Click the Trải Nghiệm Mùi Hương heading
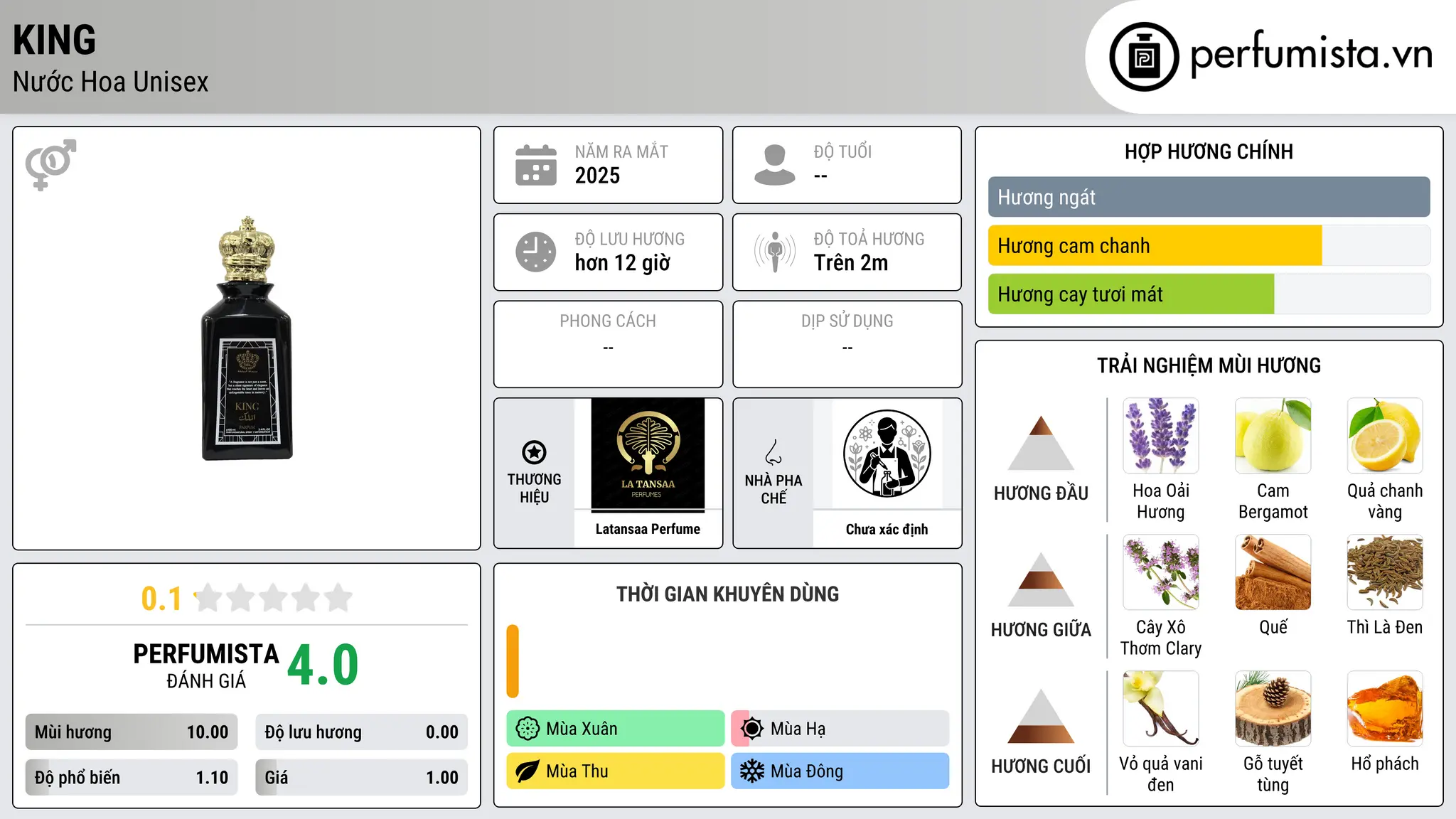This screenshot has height=819, width=1456. click(1209, 365)
